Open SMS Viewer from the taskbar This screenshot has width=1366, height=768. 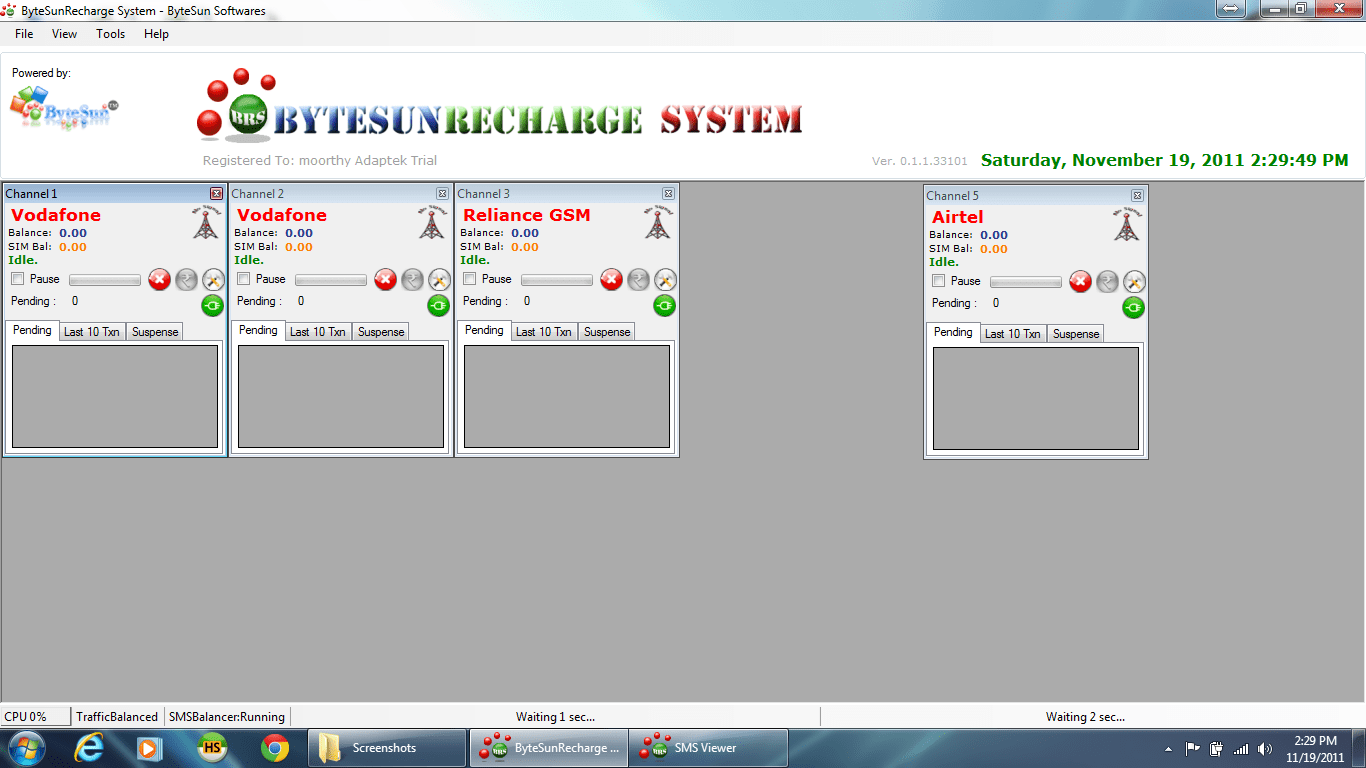coord(709,748)
